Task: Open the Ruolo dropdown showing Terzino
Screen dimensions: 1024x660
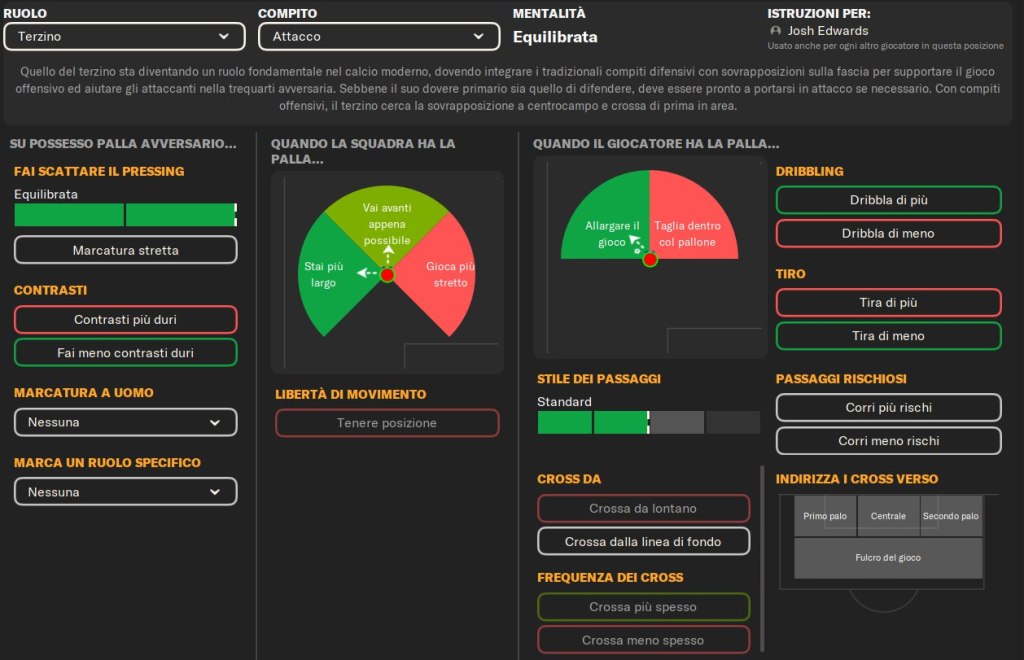Action: (x=124, y=37)
